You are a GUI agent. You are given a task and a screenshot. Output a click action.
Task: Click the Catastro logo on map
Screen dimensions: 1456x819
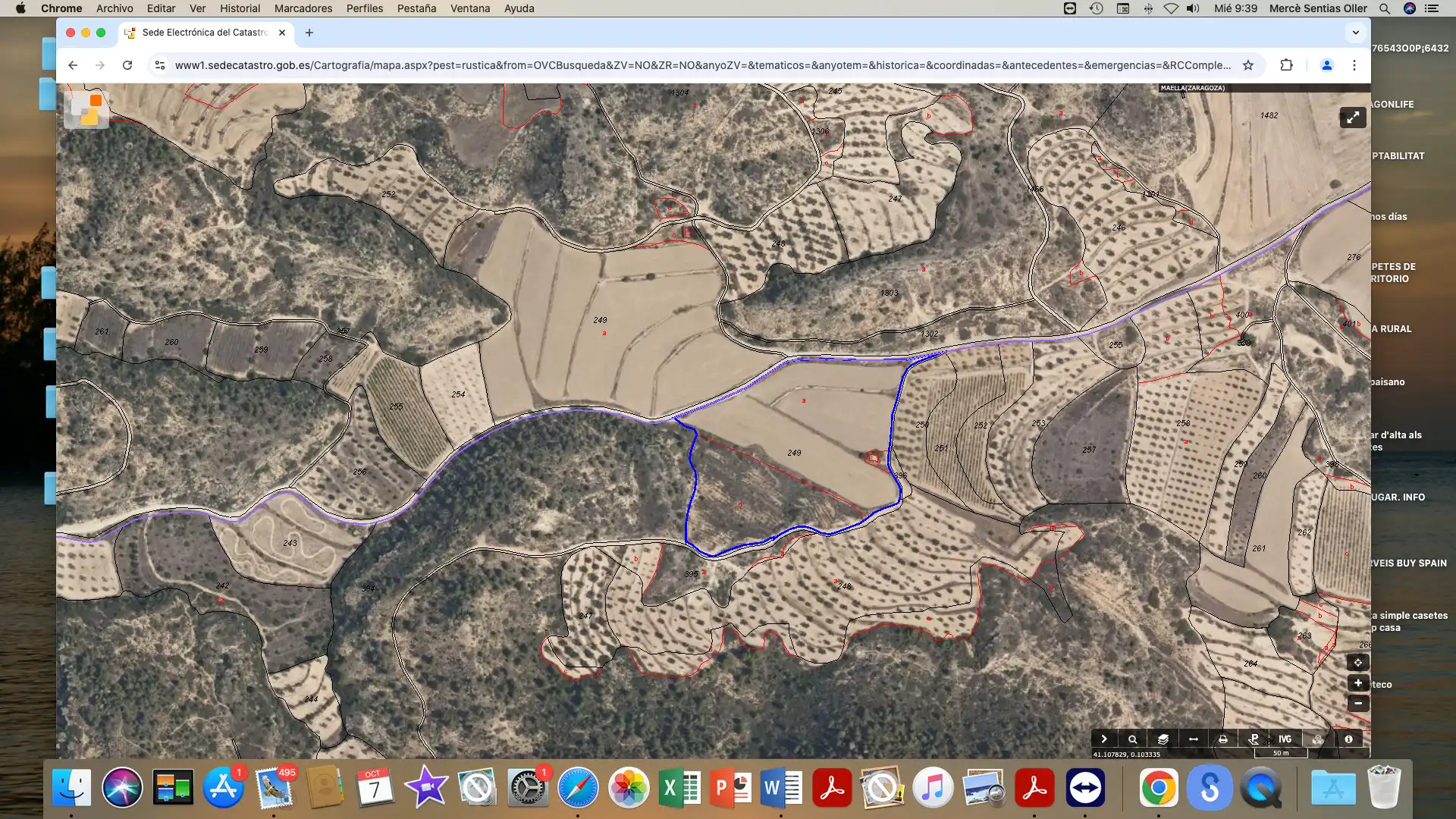pos(86,110)
